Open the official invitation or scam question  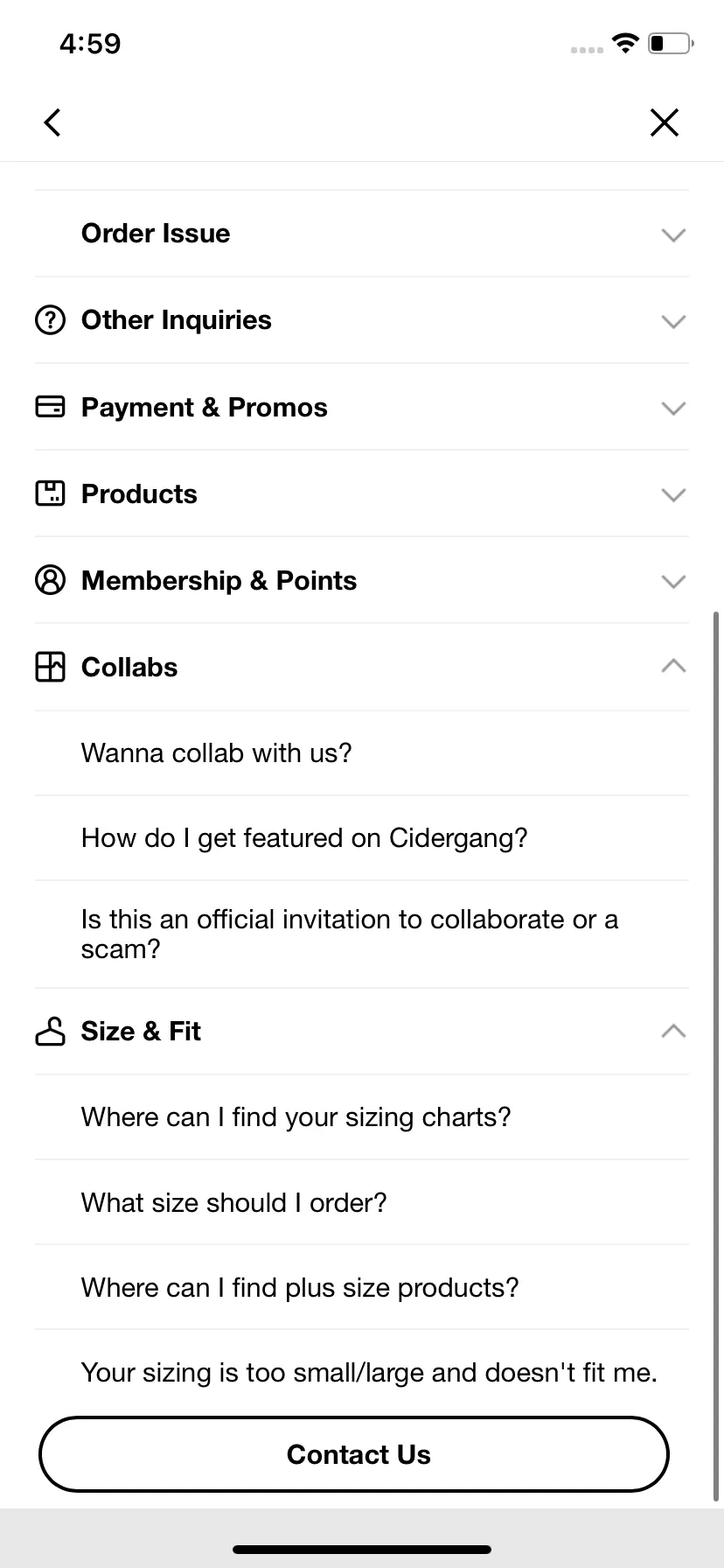coord(362,934)
